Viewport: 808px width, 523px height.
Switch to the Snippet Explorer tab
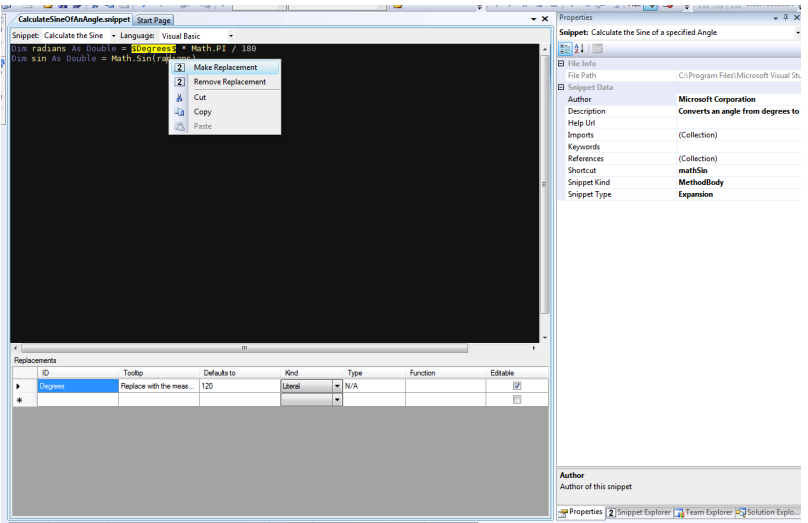click(x=639, y=512)
